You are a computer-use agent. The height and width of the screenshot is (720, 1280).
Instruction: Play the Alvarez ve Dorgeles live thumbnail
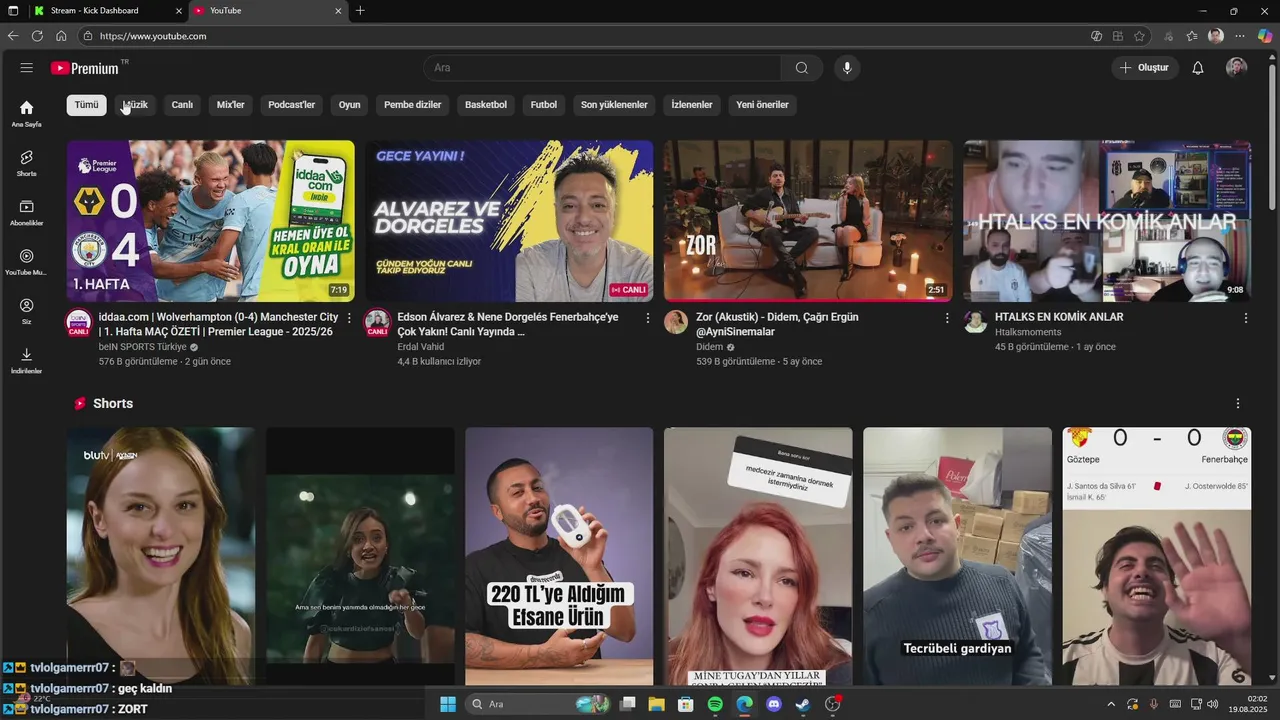pyautogui.click(x=509, y=221)
